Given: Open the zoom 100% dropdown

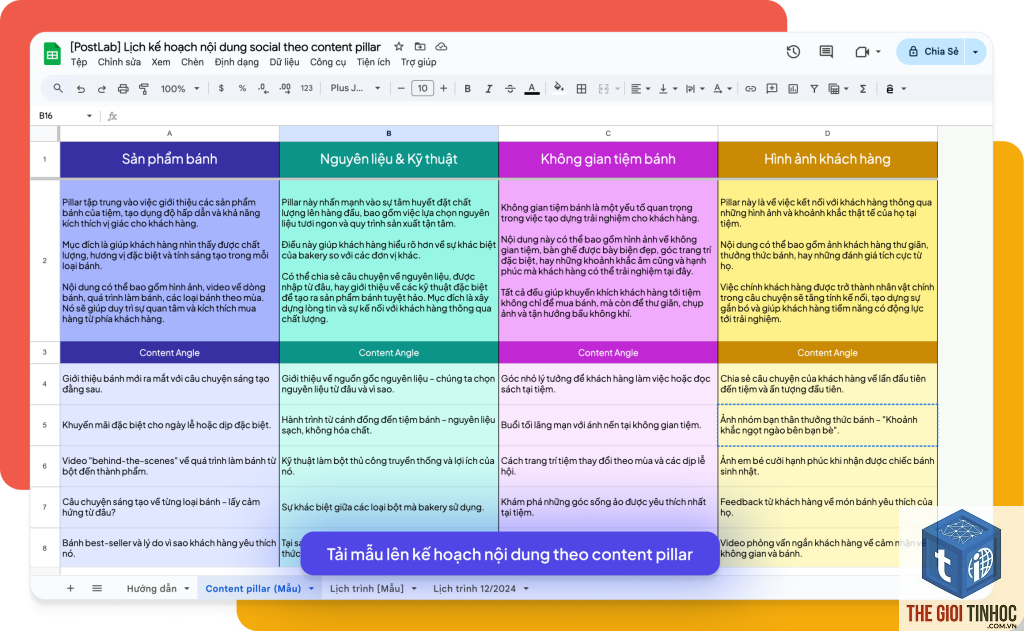Looking at the screenshot, I should (x=180, y=89).
